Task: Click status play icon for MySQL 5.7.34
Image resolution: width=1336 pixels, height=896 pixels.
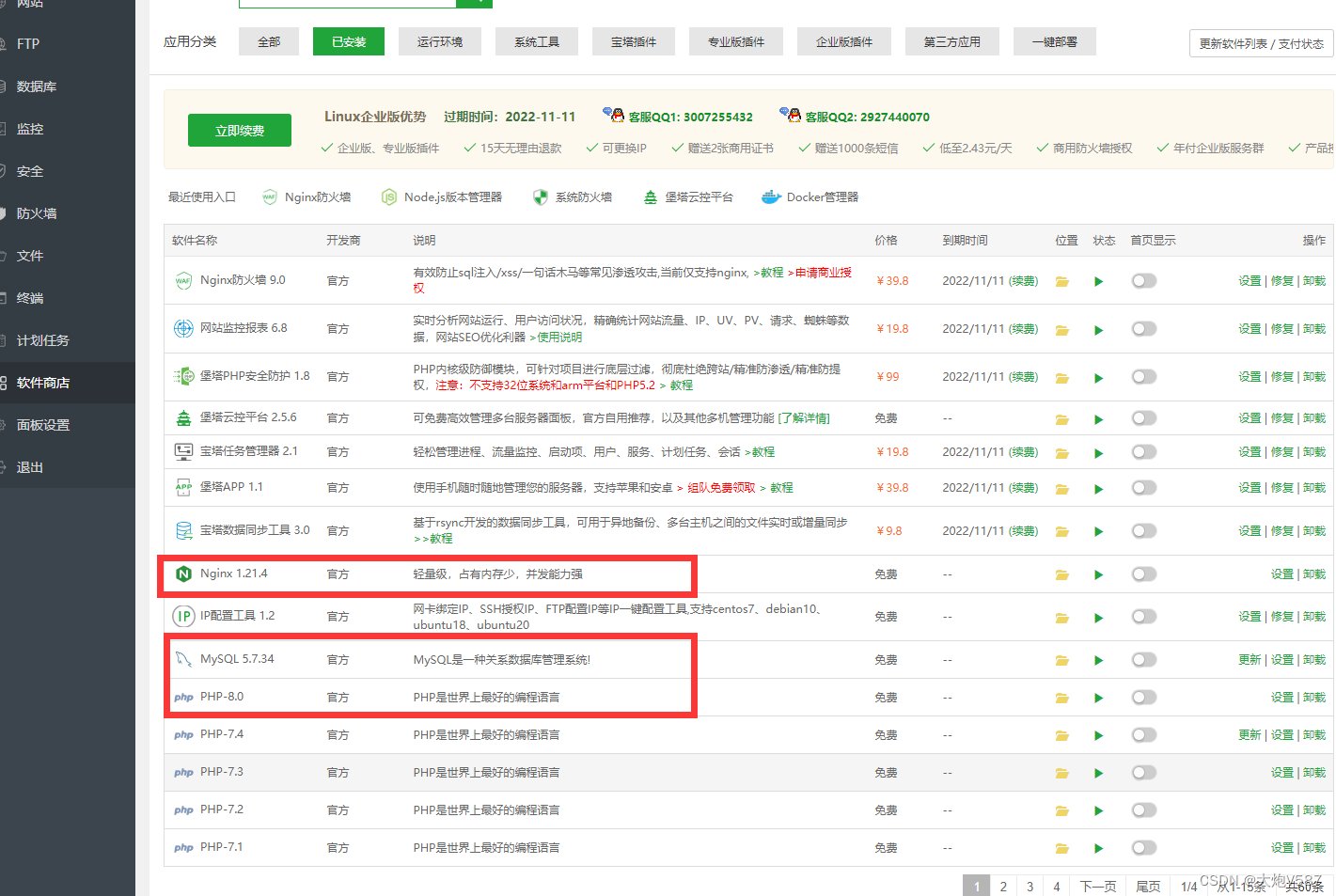Action: pos(1098,661)
